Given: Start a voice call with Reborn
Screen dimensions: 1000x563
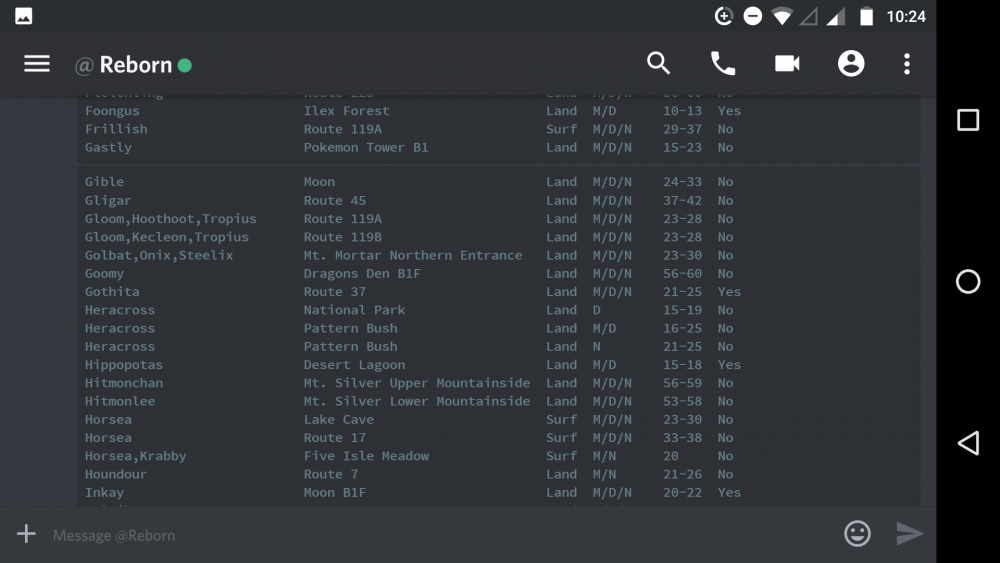Looking at the screenshot, I should [722, 64].
